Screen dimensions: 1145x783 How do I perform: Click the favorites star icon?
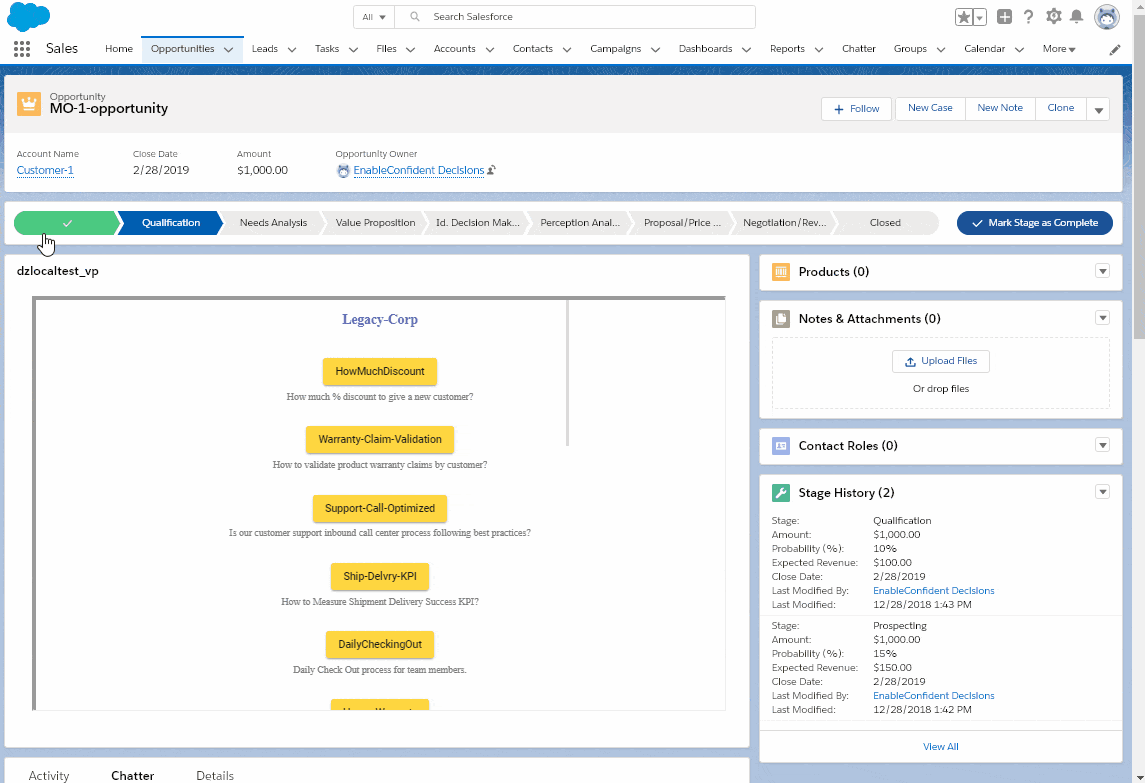tap(964, 16)
